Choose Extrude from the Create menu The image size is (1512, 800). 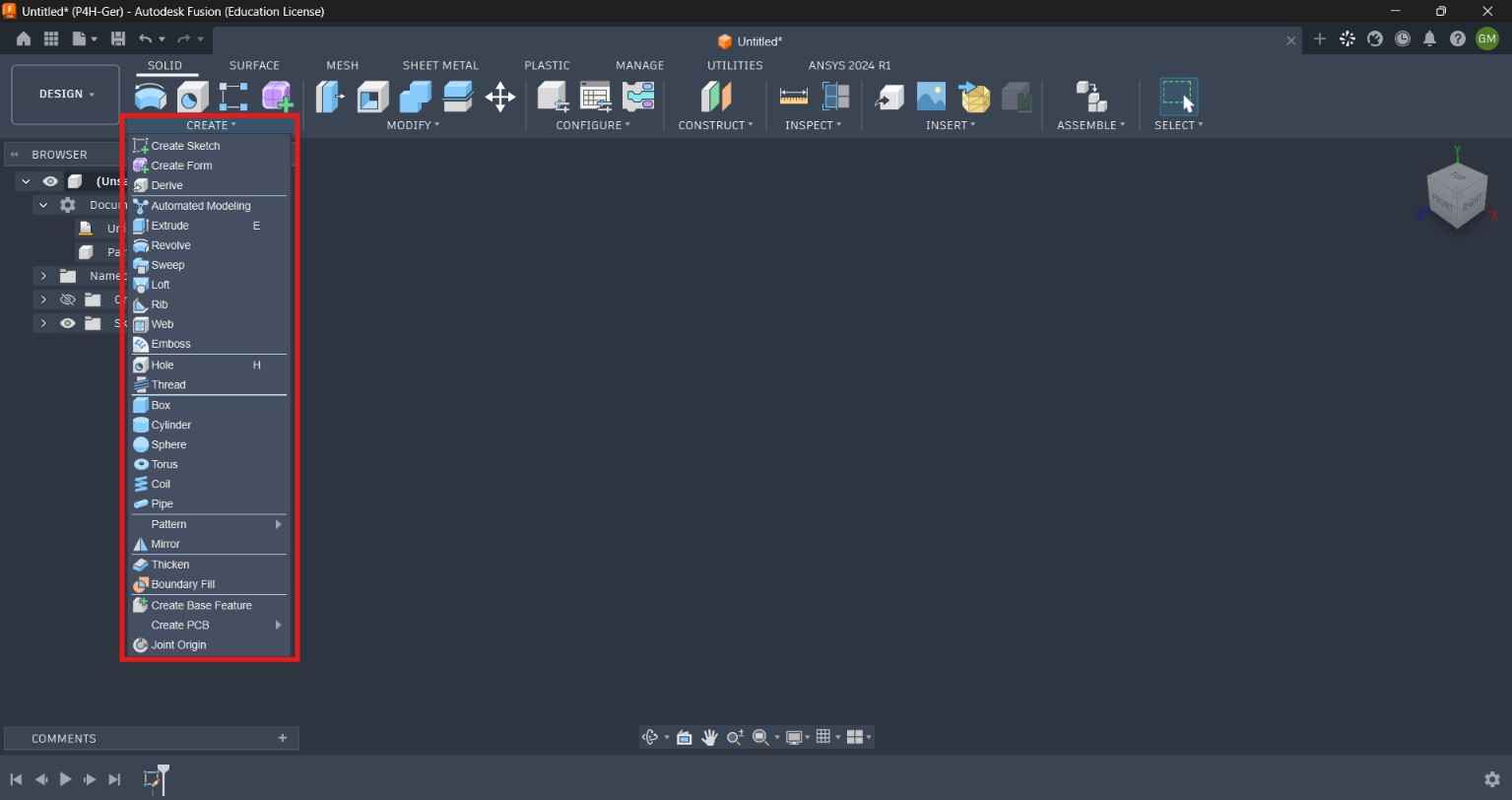[x=210, y=226]
